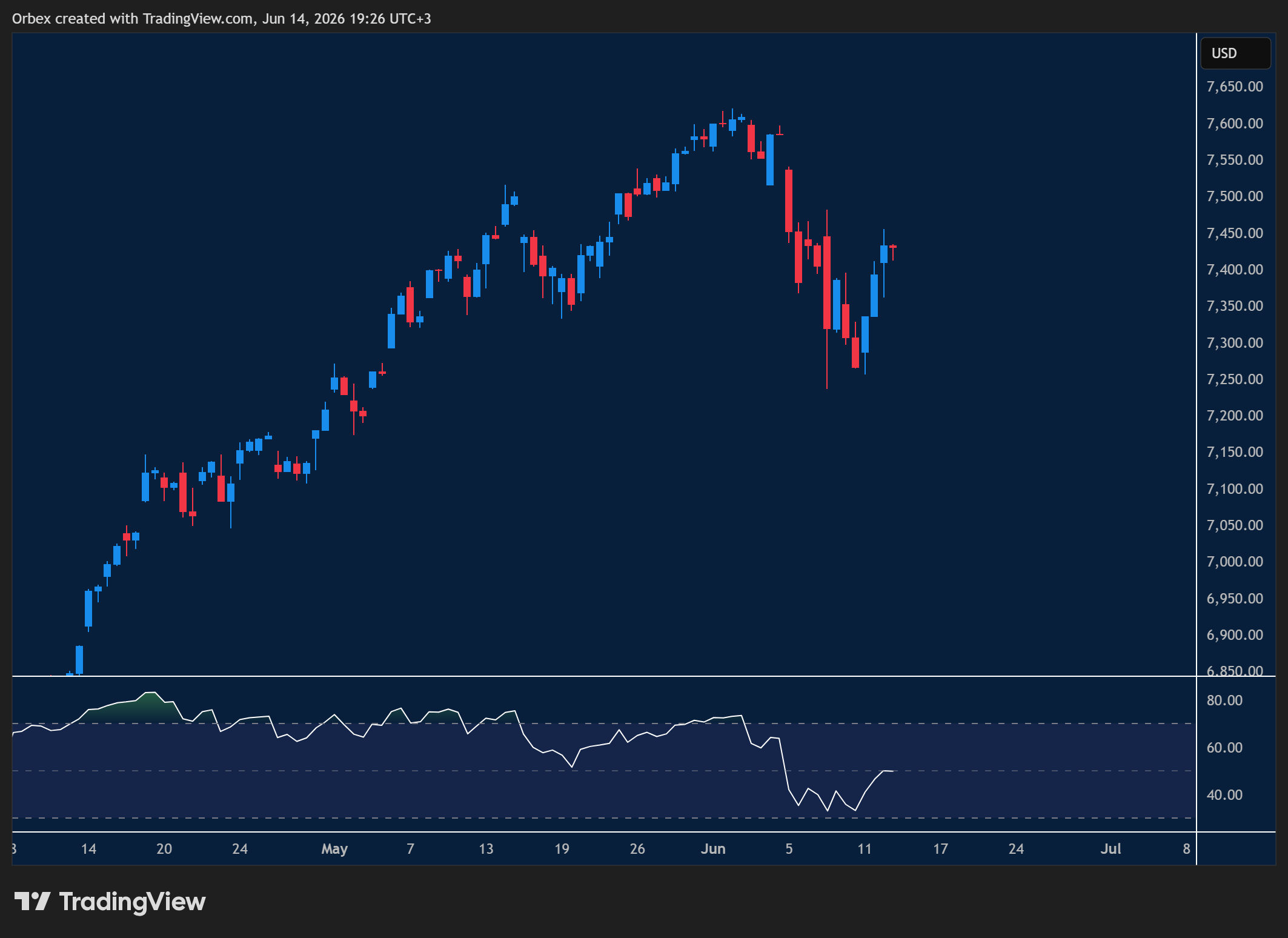
Task: Click the 7 date label on time axis
Action: coord(411,849)
